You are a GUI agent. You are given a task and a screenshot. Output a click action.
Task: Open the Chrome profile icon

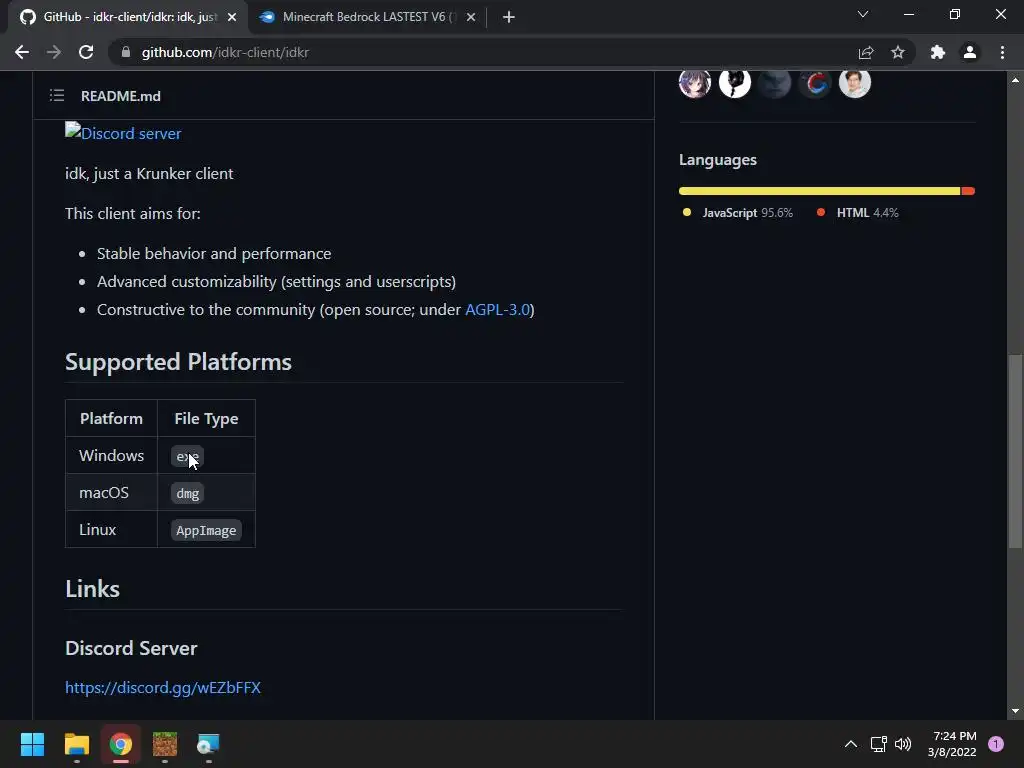[970, 52]
